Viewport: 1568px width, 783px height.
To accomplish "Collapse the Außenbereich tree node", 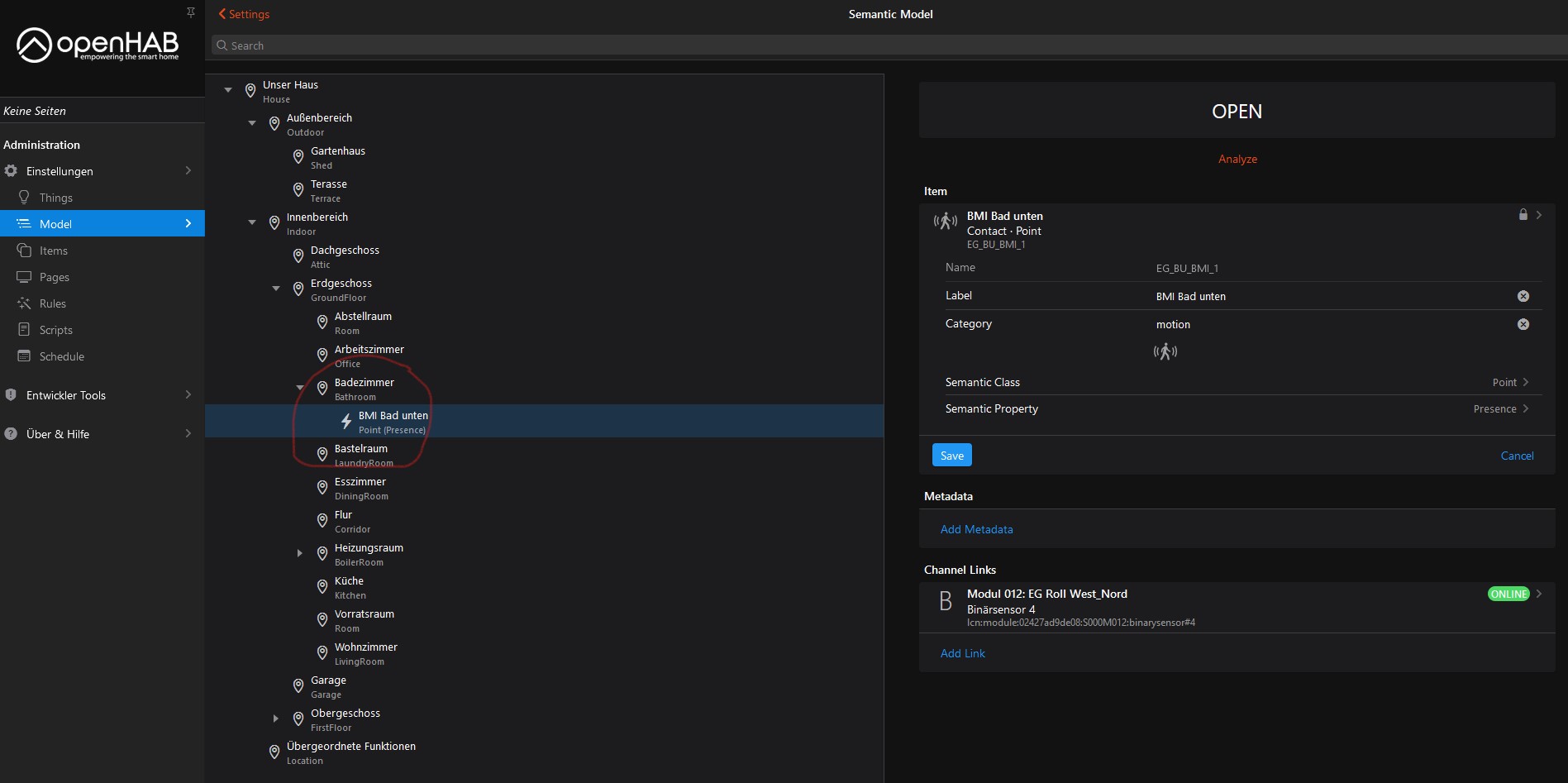I will coord(252,123).
